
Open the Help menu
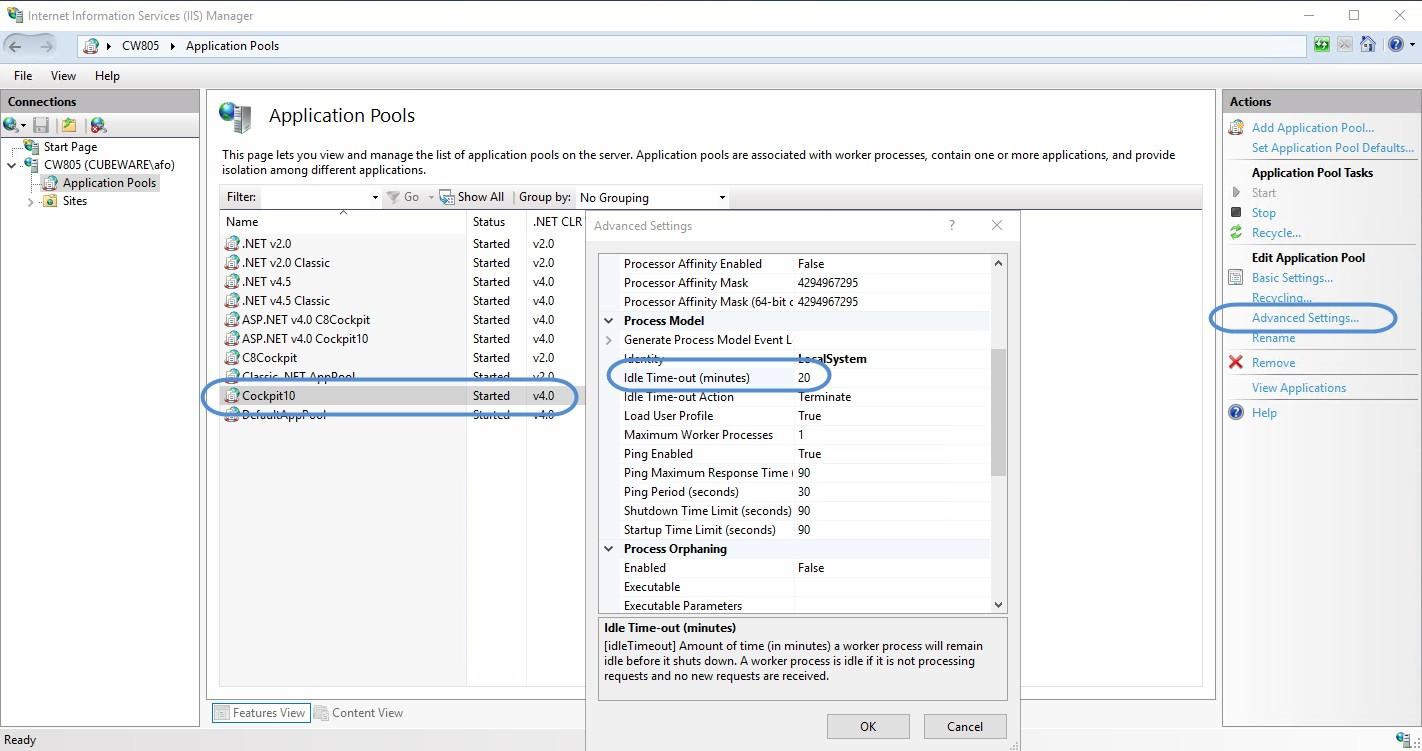tap(107, 76)
